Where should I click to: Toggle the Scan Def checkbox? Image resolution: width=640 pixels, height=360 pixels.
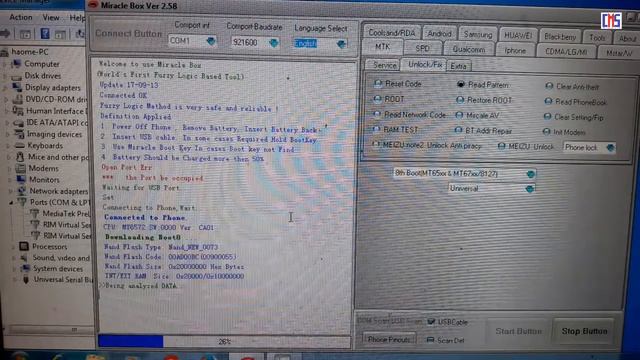click(x=430, y=340)
